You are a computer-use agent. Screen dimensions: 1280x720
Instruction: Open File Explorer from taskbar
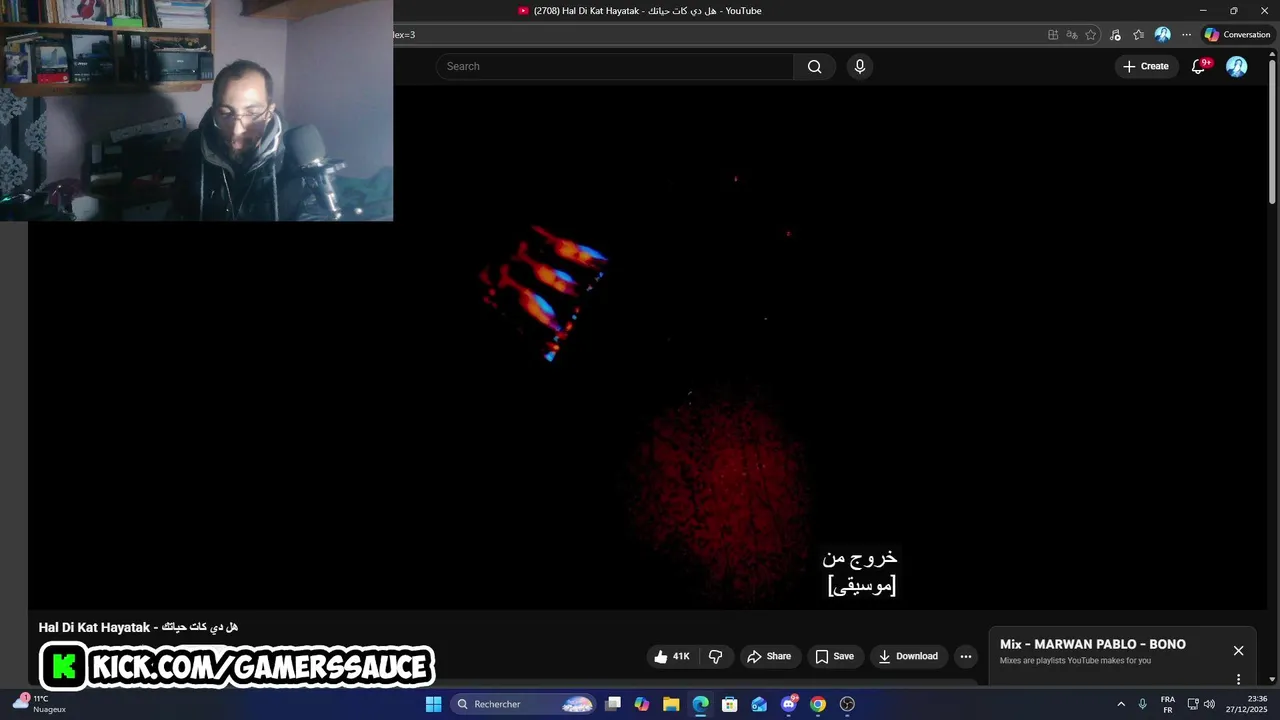(671, 704)
